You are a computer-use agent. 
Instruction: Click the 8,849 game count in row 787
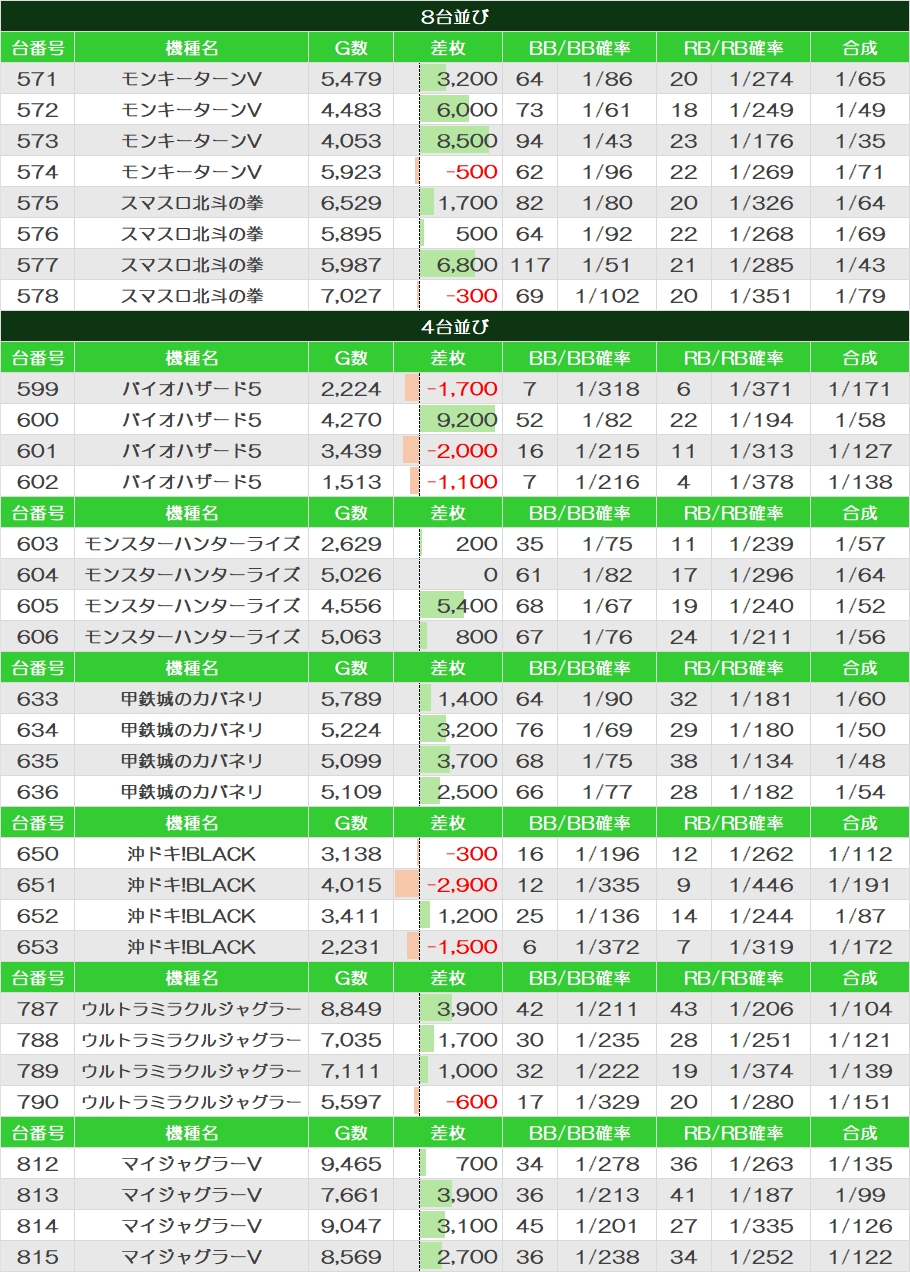click(351, 1009)
